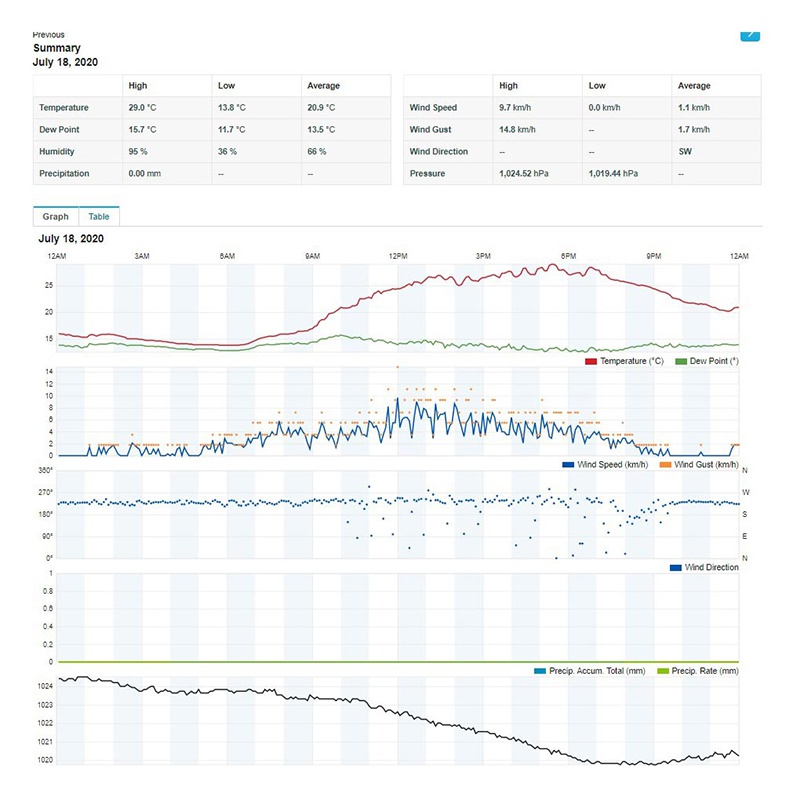Click the green Dew Point legend swatch
This screenshot has height=800, width=800.
[683, 360]
